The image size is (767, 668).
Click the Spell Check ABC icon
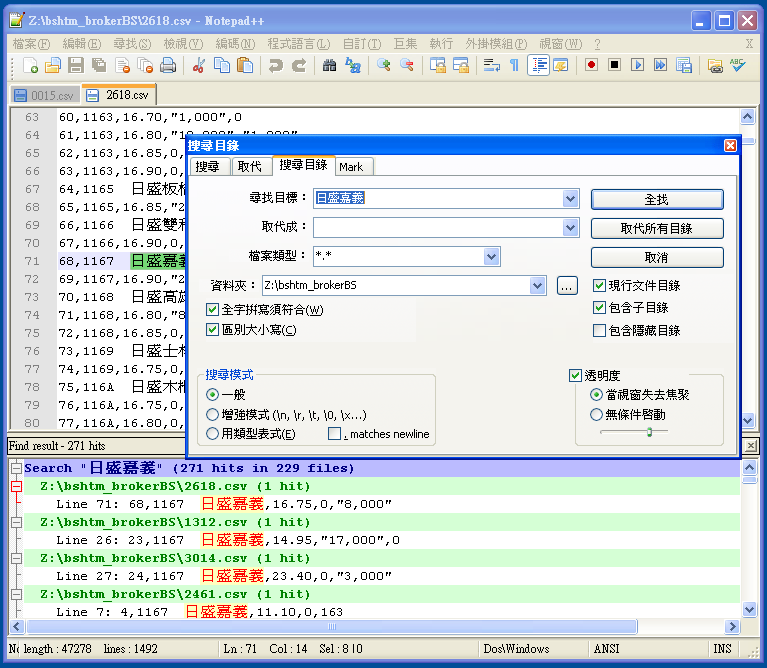(737, 66)
